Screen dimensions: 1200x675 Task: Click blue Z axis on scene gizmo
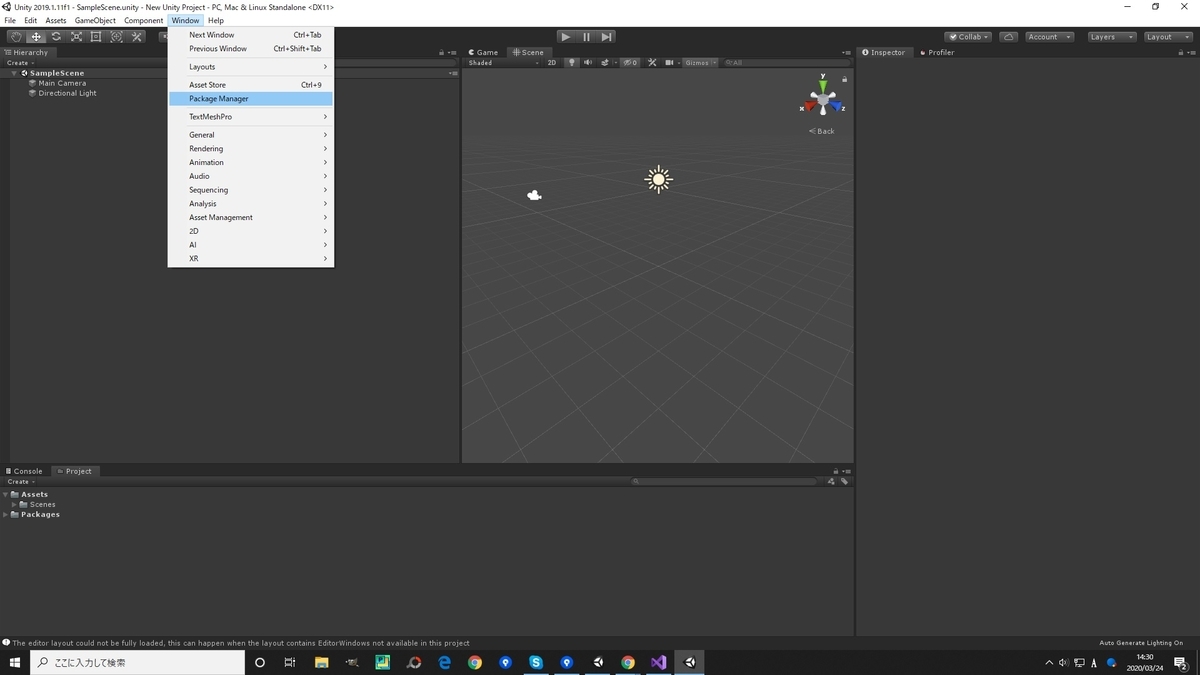pyautogui.click(x=838, y=105)
